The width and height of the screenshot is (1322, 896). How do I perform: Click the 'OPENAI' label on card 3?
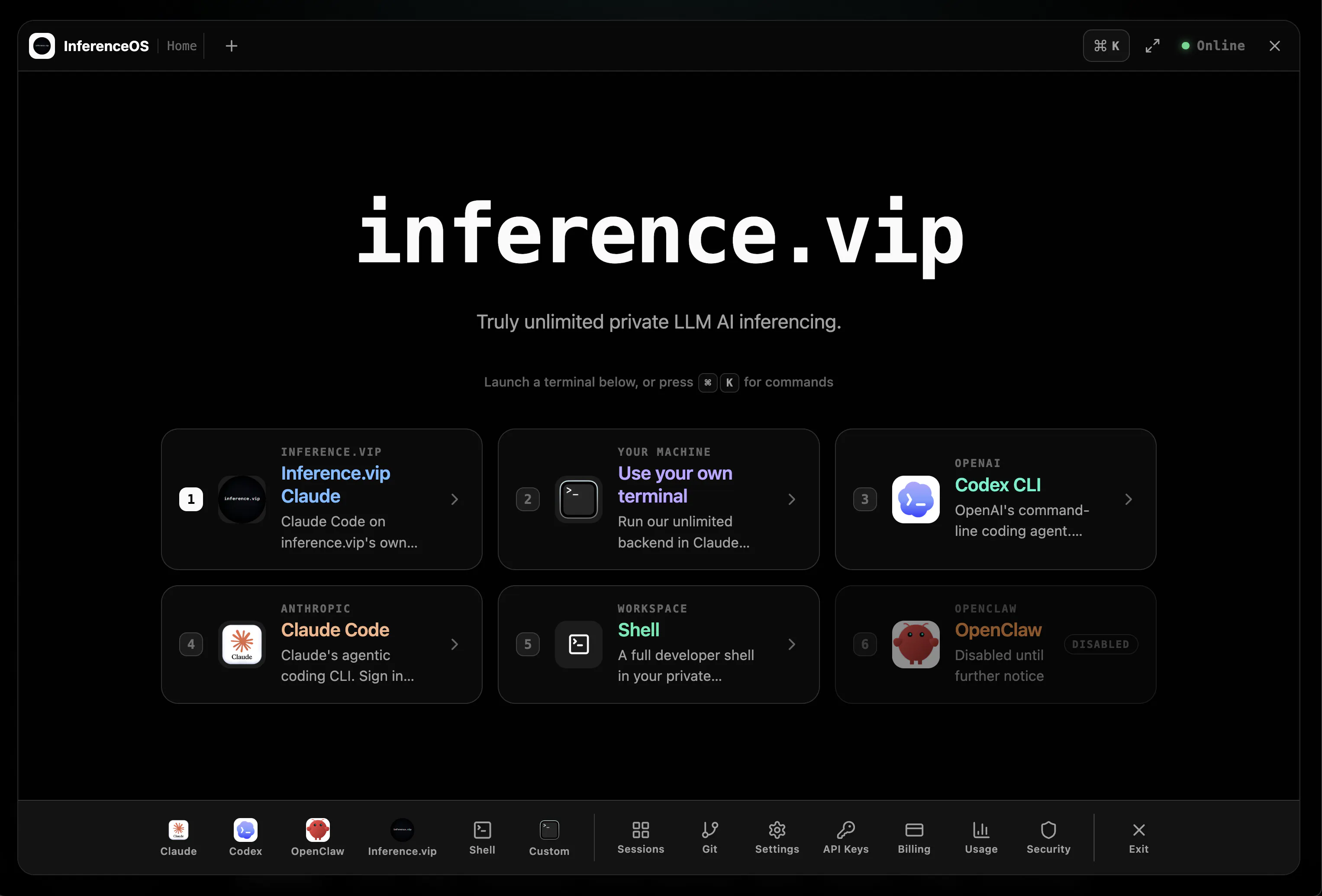pyautogui.click(x=977, y=463)
